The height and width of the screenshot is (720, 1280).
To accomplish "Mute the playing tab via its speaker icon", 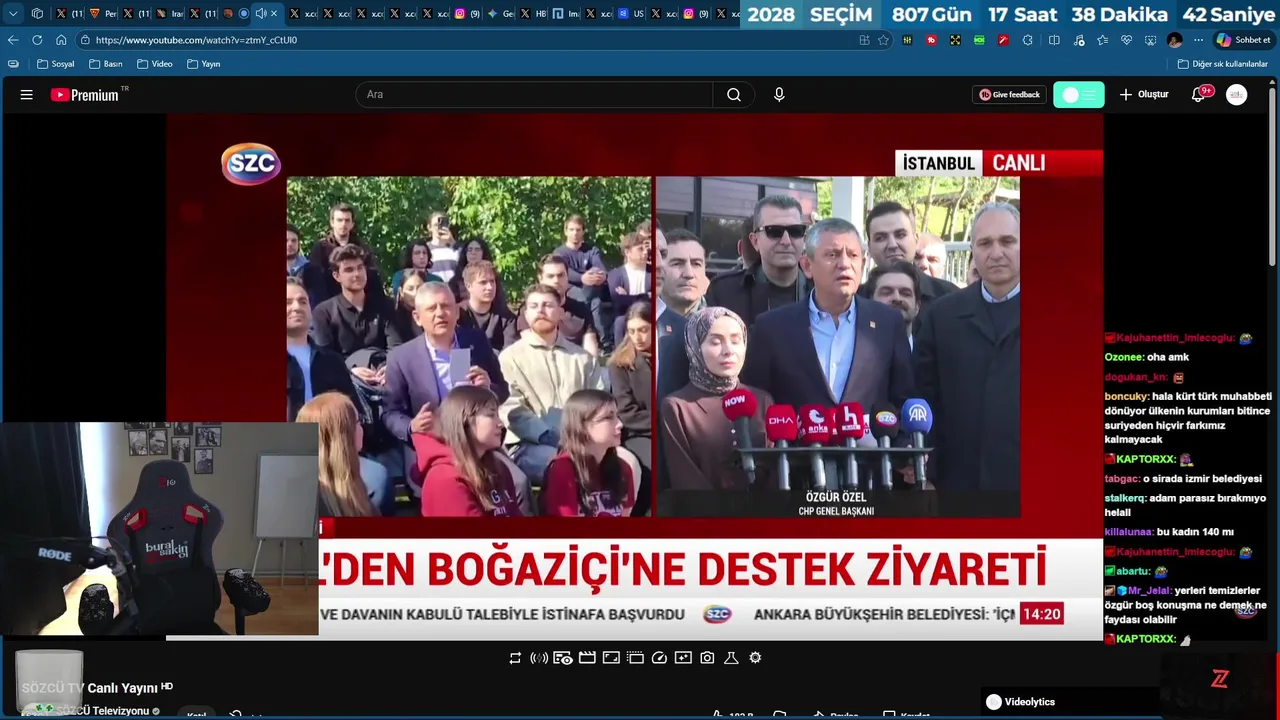I will point(261,13).
